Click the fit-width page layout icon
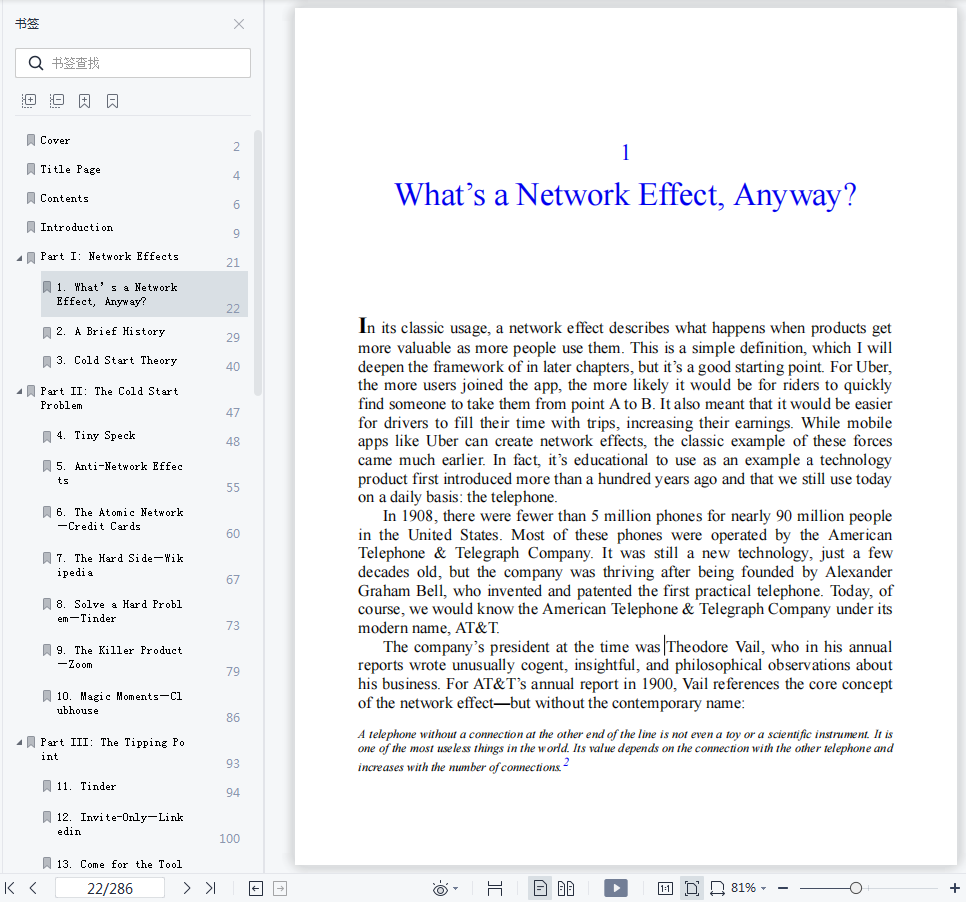Image resolution: width=966 pixels, height=902 pixels. click(x=495, y=888)
